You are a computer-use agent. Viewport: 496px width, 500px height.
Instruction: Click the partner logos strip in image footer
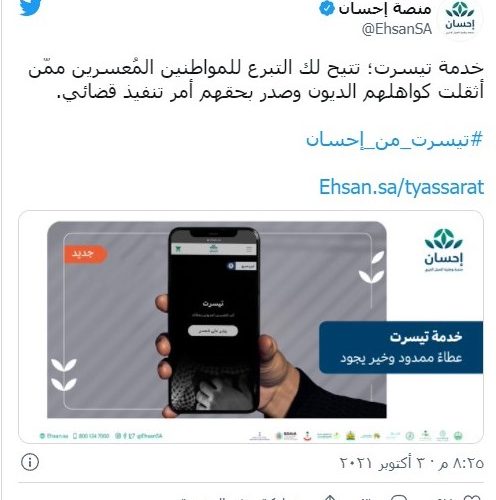click(356, 435)
